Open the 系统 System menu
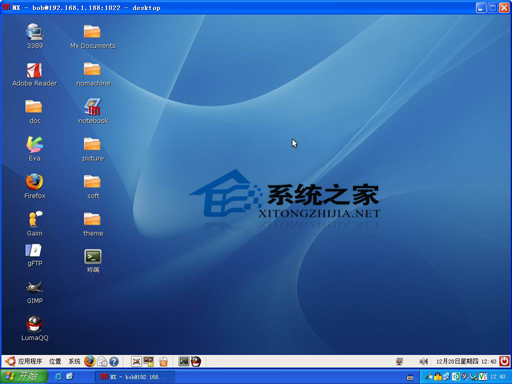Screen dimensions: 512x384 click(74, 361)
